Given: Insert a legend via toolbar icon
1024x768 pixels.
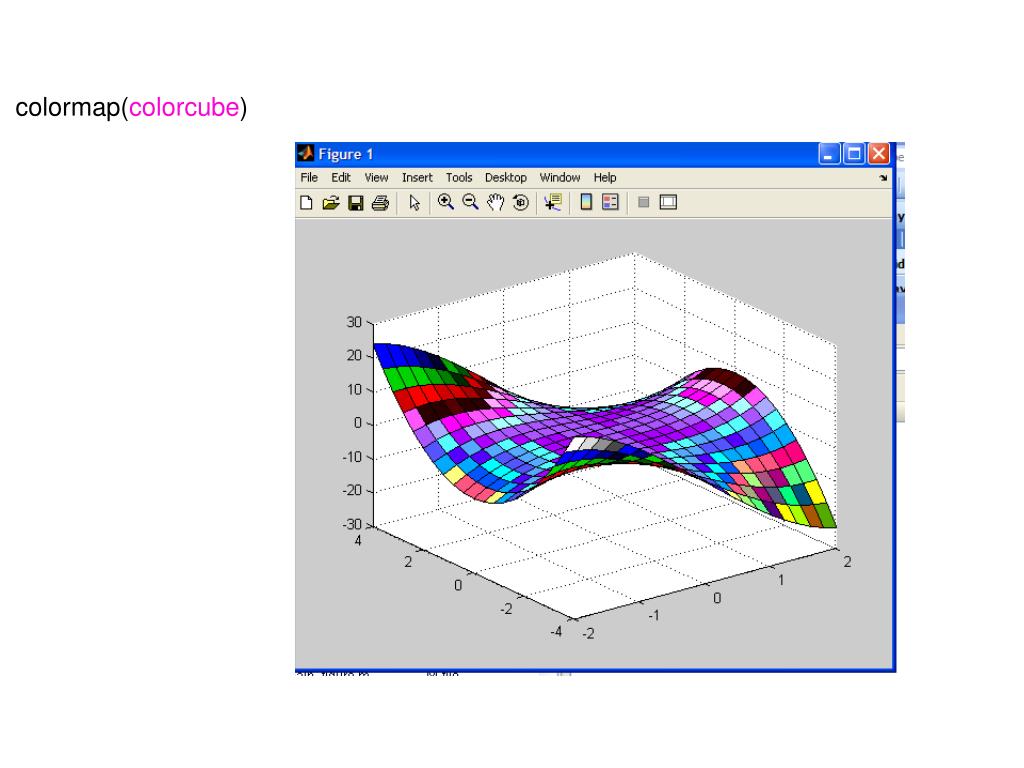Looking at the screenshot, I should click(x=610, y=202).
